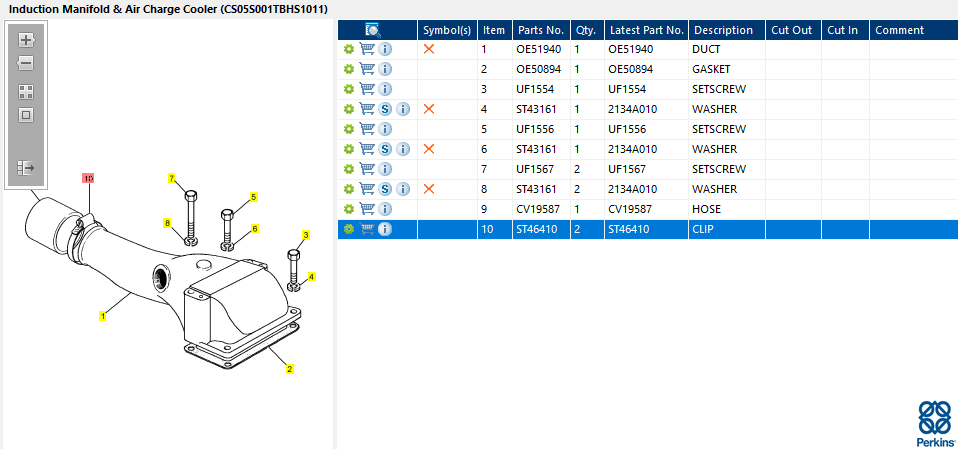Add GASKET OE50894 to cart
958x449 pixels.
point(367,69)
